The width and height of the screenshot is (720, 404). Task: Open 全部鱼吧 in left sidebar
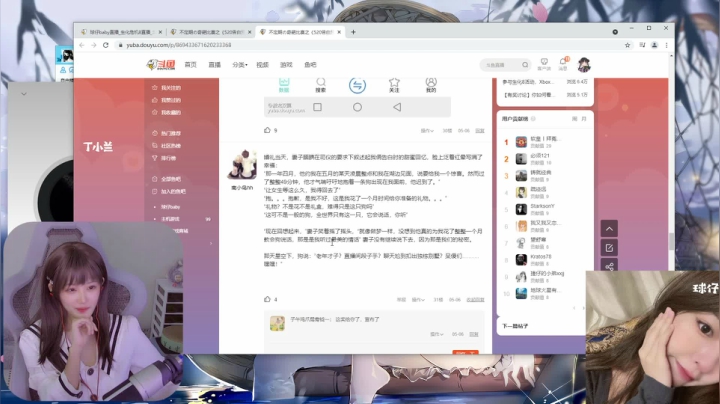(166, 179)
